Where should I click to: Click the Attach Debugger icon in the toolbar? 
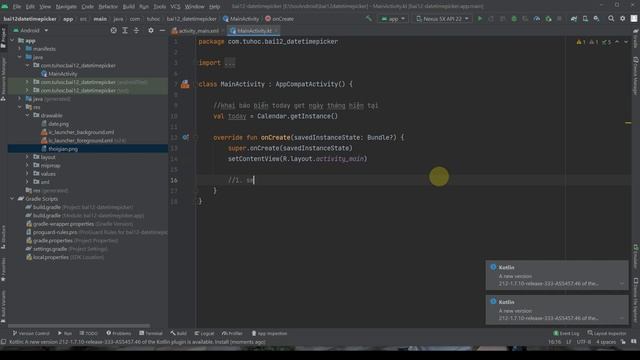tap(548, 19)
